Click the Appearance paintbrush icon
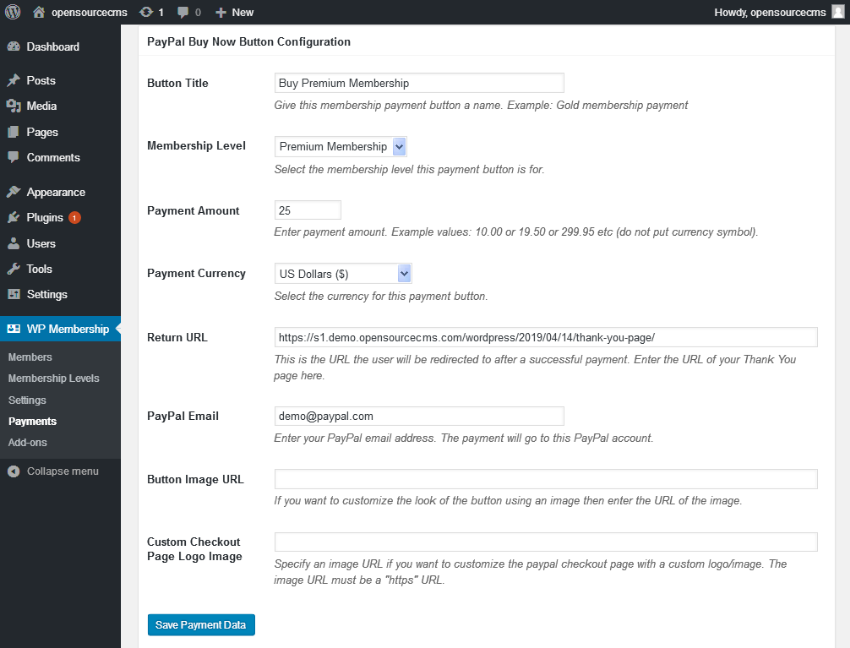 (x=14, y=192)
